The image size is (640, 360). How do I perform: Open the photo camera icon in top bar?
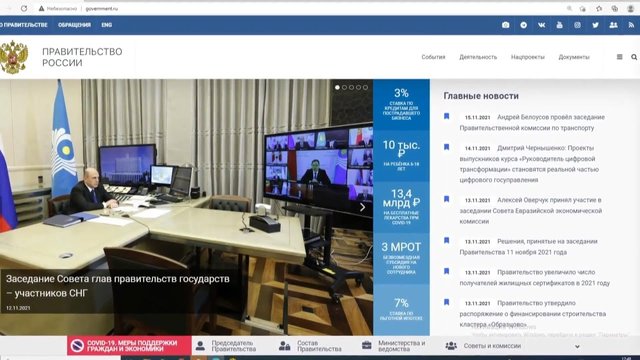(x=505, y=25)
